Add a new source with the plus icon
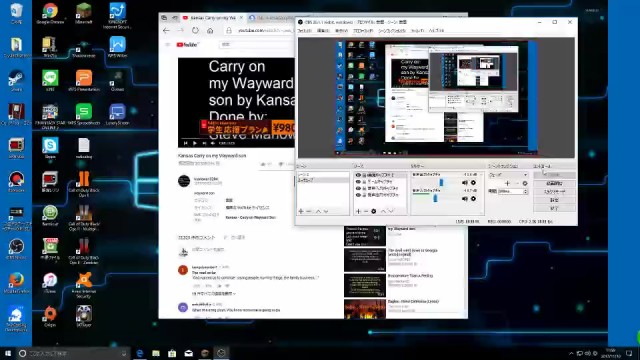 (x=358, y=211)
